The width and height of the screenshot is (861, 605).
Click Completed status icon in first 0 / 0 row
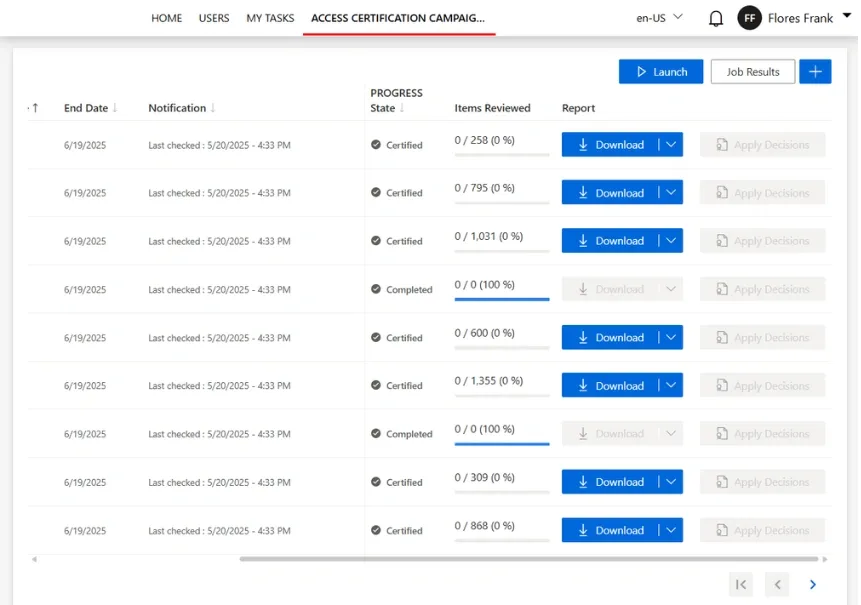tap(377, 290)
